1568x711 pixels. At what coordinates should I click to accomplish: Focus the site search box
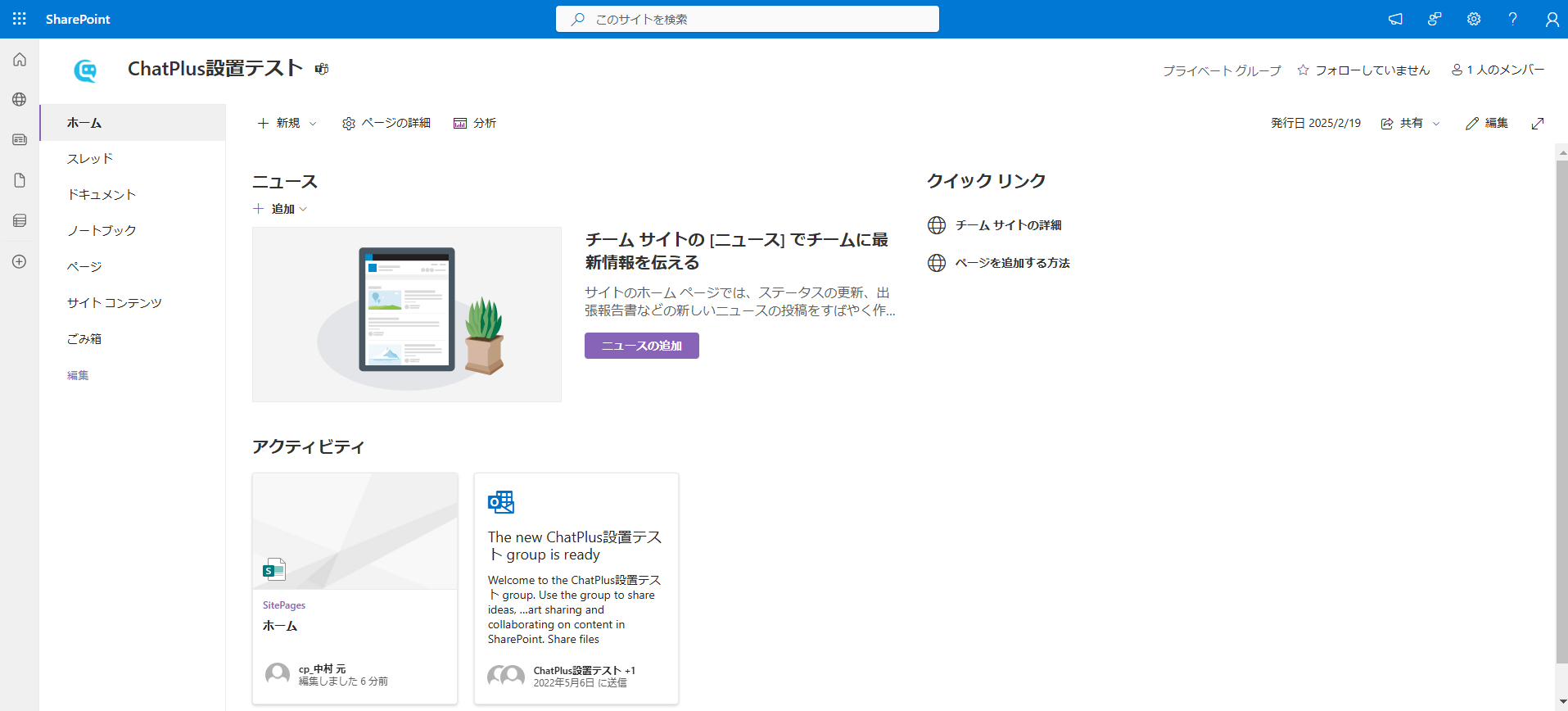pos(747,19)
